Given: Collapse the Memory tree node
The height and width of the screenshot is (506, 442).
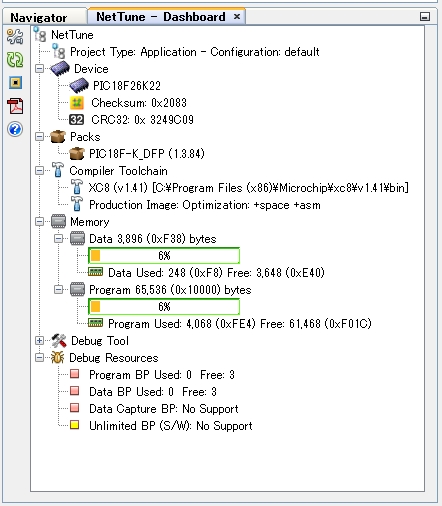Looking at the screenshot, I should (x=39, y=222).
